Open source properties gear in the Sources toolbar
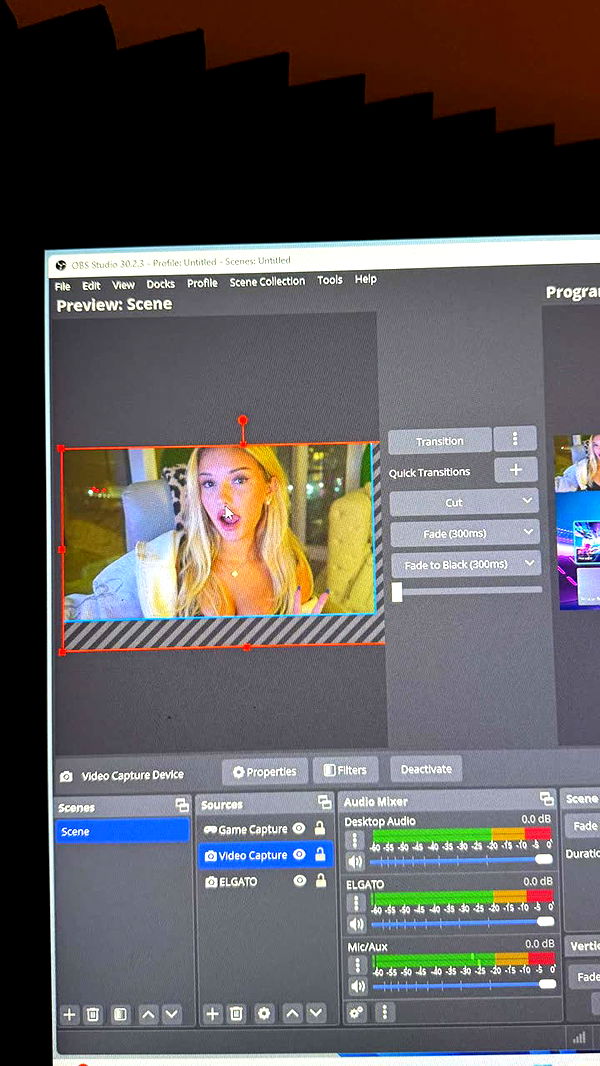This screenshot has width=600, height=1066. [264, 1014]
